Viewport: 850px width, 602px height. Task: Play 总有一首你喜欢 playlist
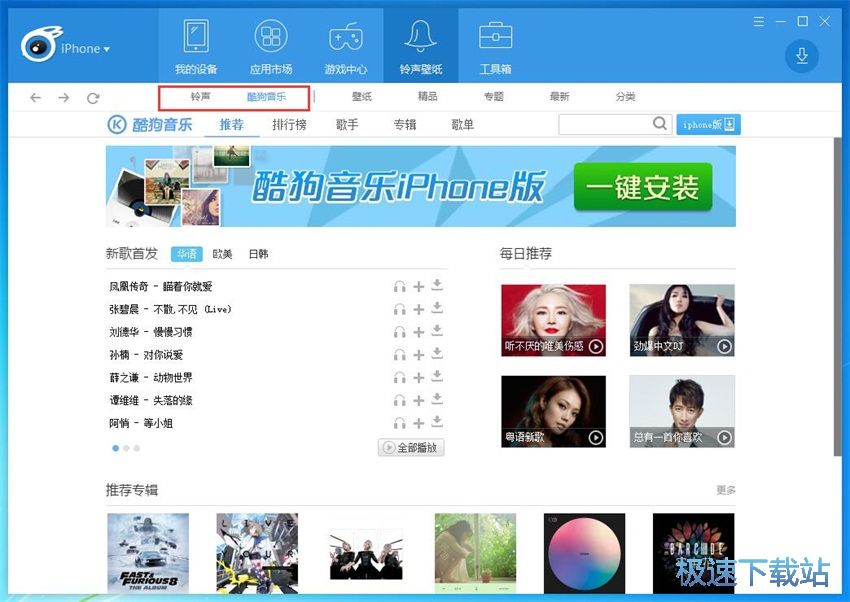coord(724,437)
